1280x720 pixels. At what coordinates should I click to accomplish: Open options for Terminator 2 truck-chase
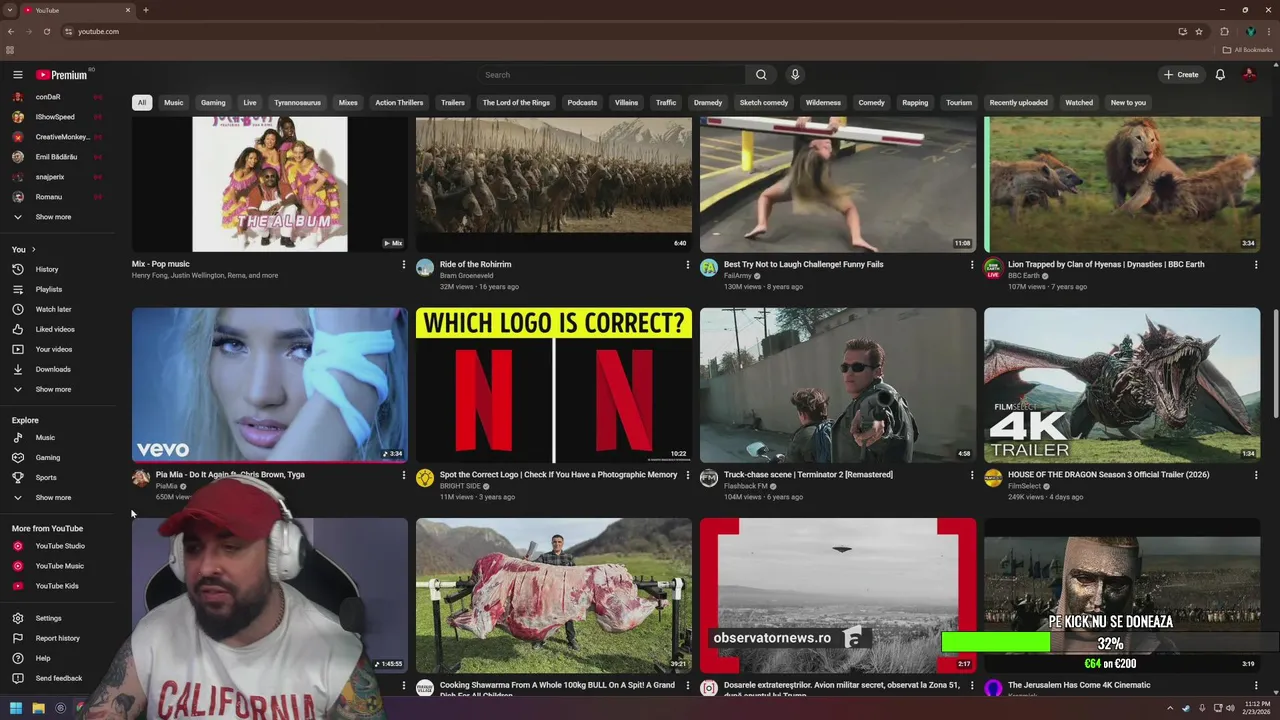point(971,475)
